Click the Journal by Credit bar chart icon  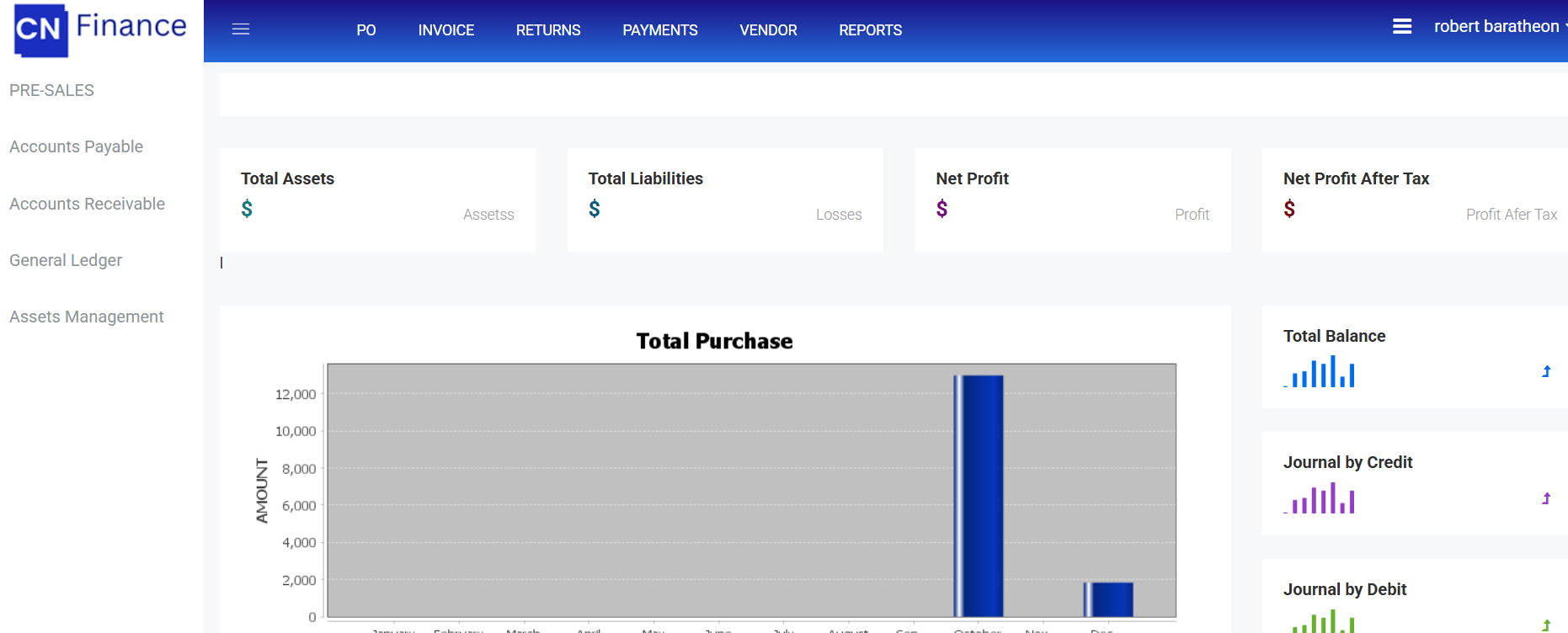1321,498
